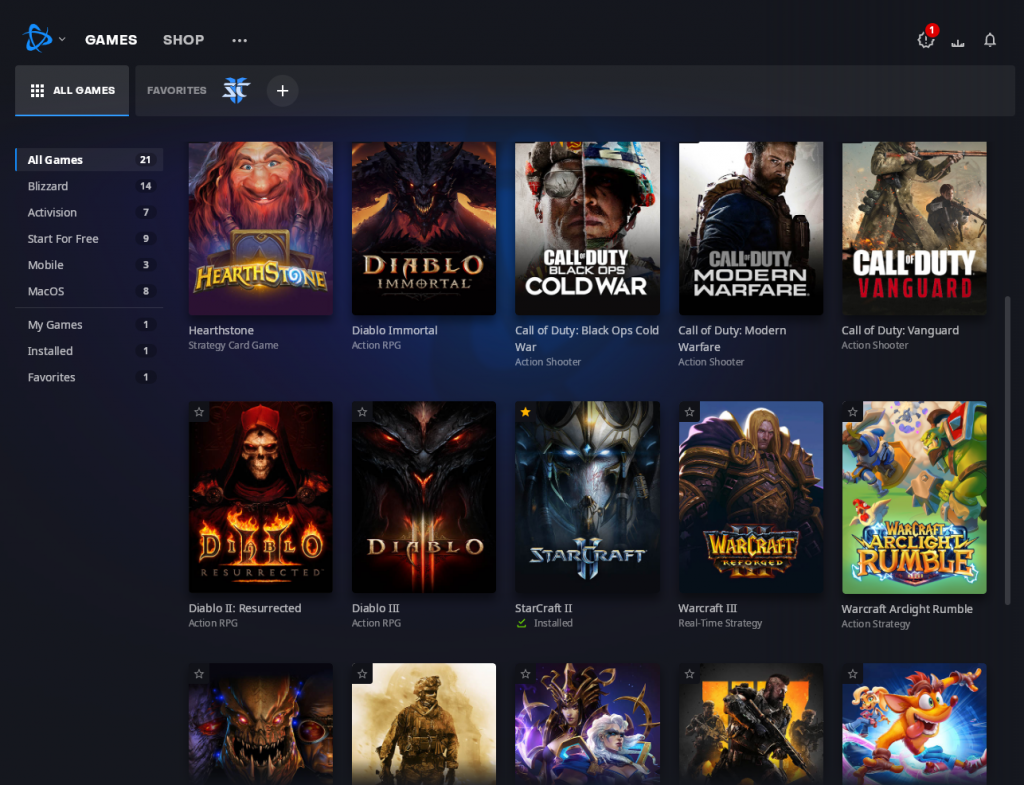Select the ALL GAMES tab
Image resolution: width=1024 pixels, height=785 pixels.
(72, 90)
